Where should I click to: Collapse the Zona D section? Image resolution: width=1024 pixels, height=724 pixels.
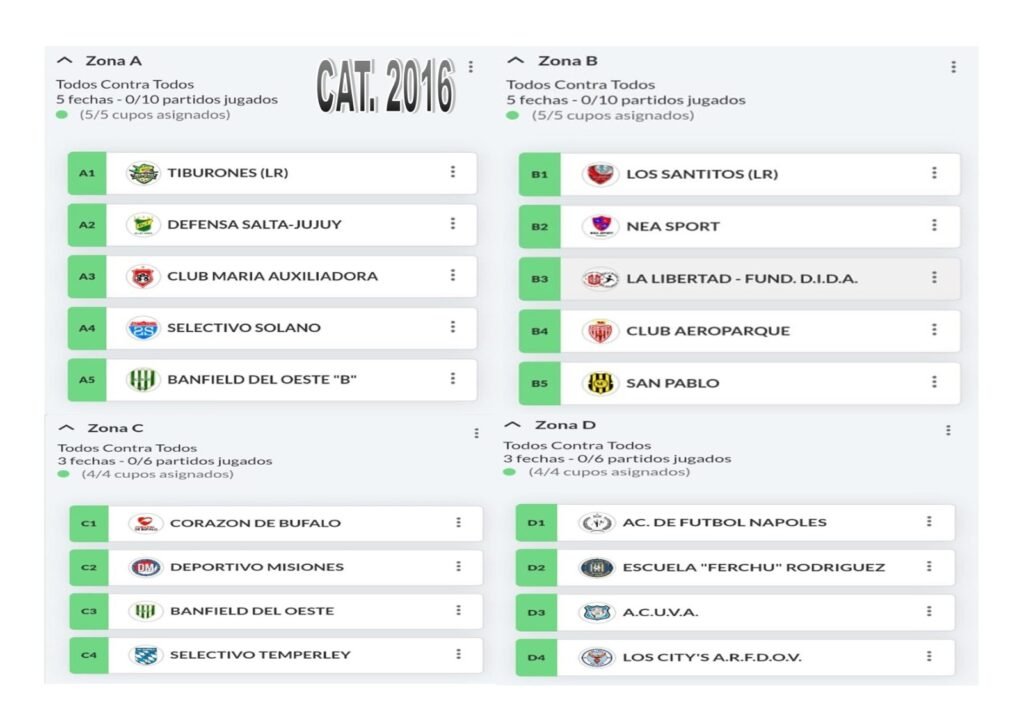tap(513, 425)
